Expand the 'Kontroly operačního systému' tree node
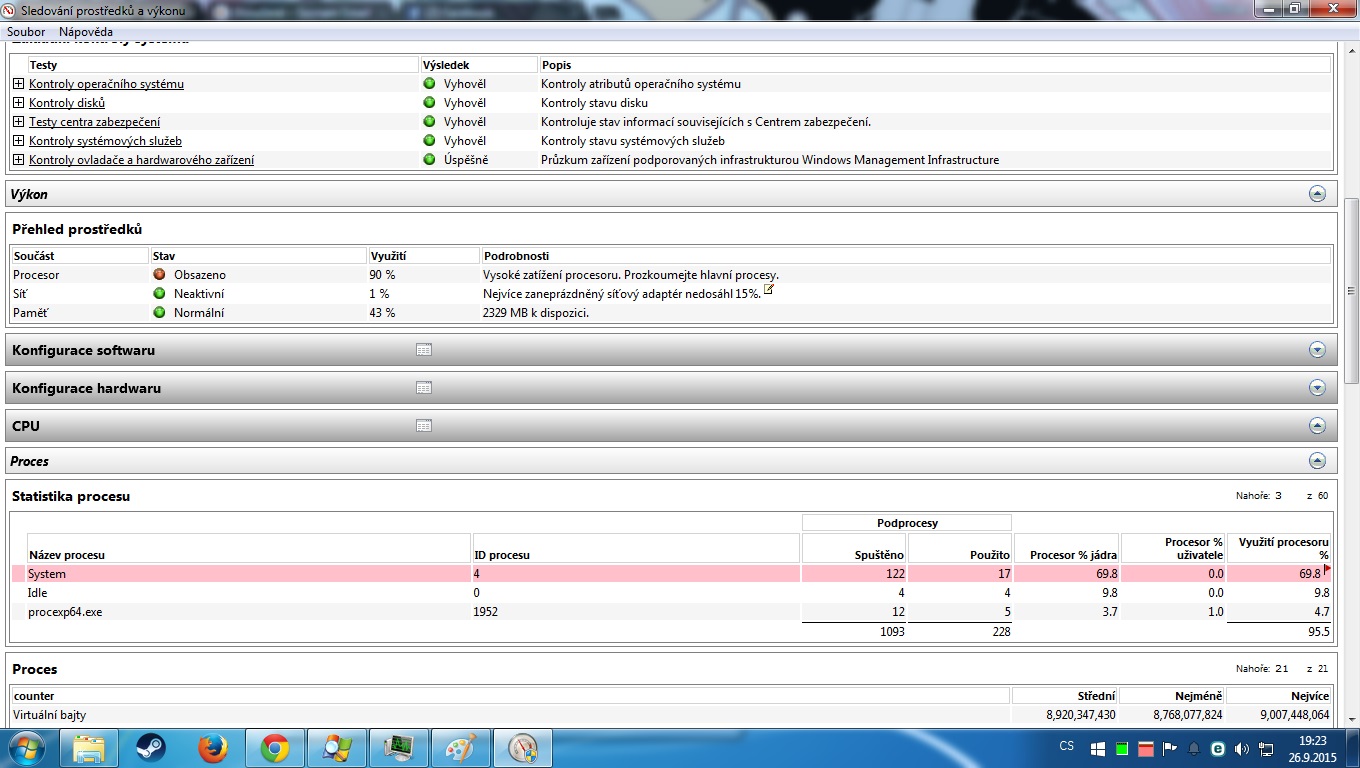 click(x=18, y=84)
